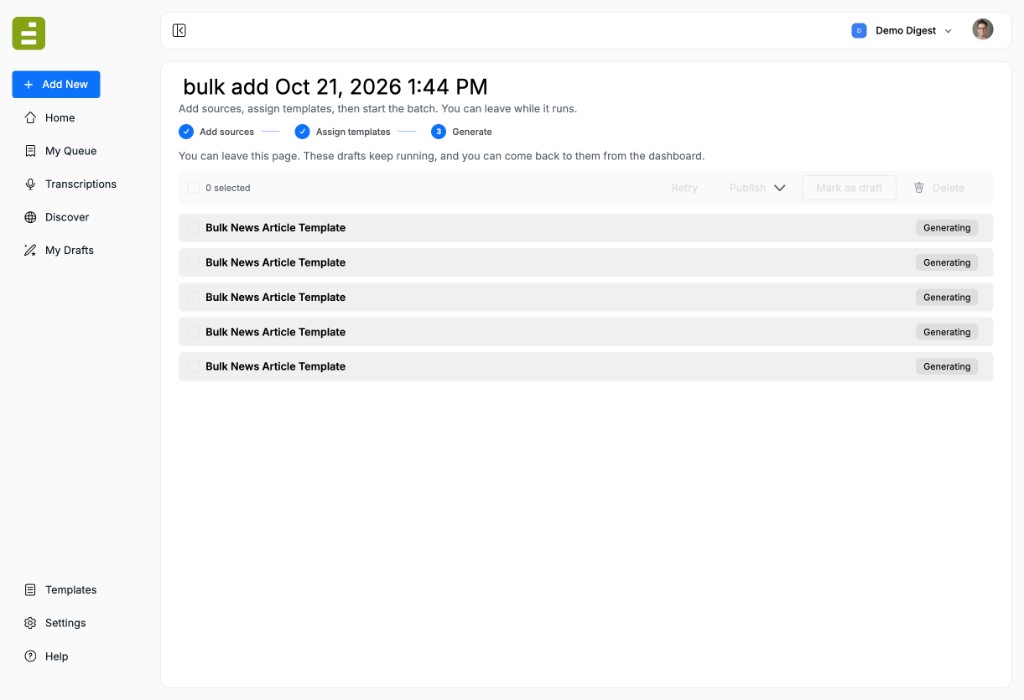Click the Home house icon
The width and height of the screenshot is (1024, 700).
pyautogui.click(x=30, y=118)
